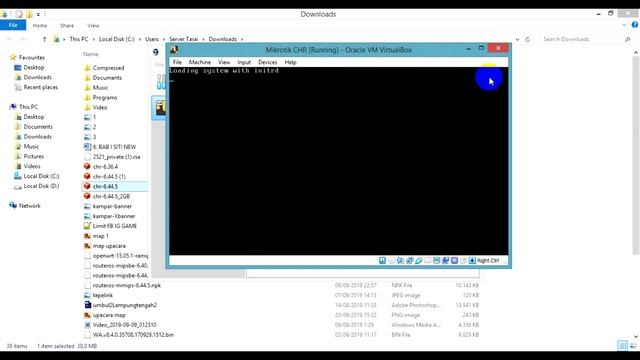Open the Home tab in Explorer ribbon
This screenshot has width=640, height=360.
coord(40,25)
